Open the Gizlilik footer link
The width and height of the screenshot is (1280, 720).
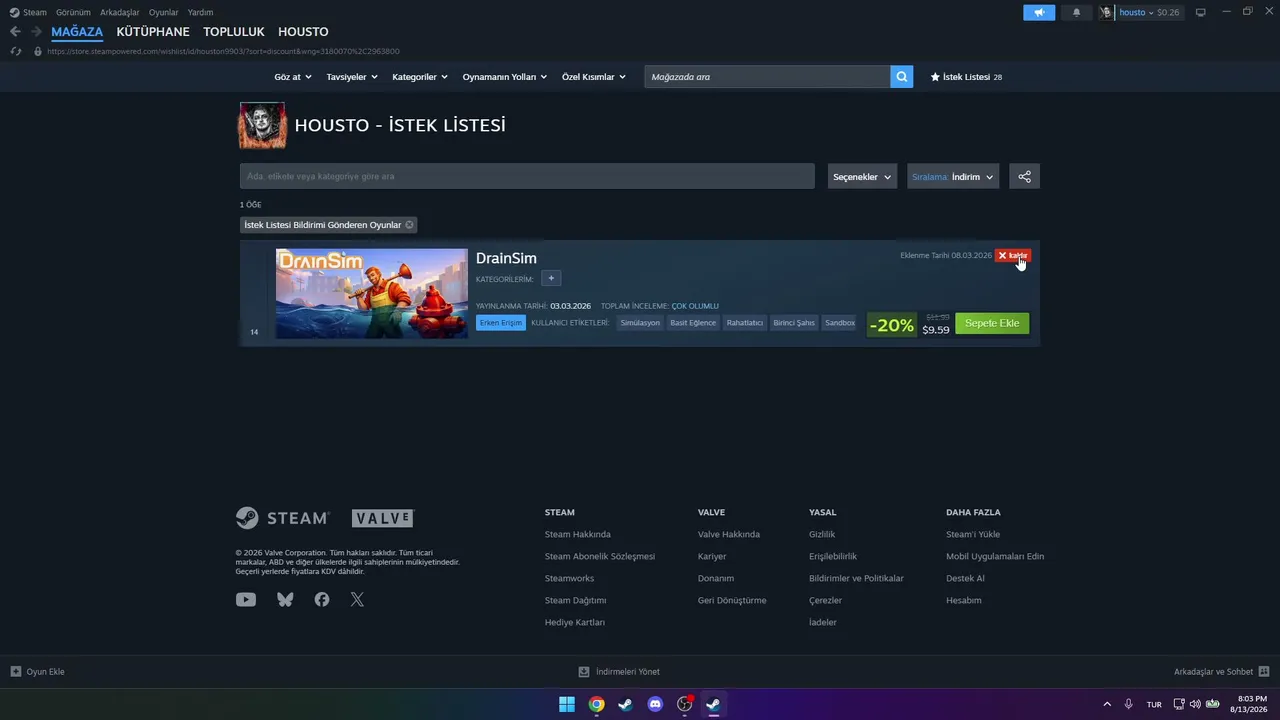(822, 534)
